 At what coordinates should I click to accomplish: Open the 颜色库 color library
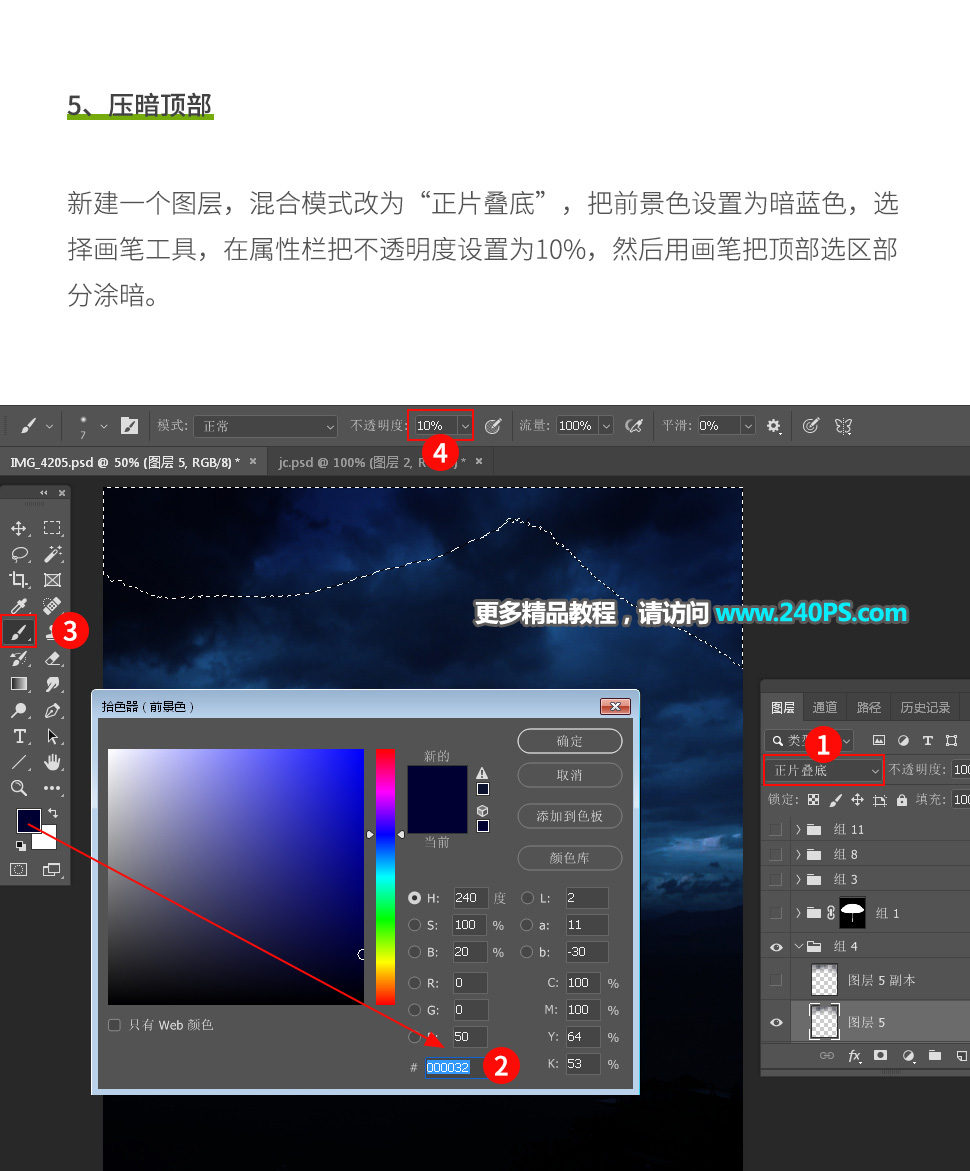(569, 858)
